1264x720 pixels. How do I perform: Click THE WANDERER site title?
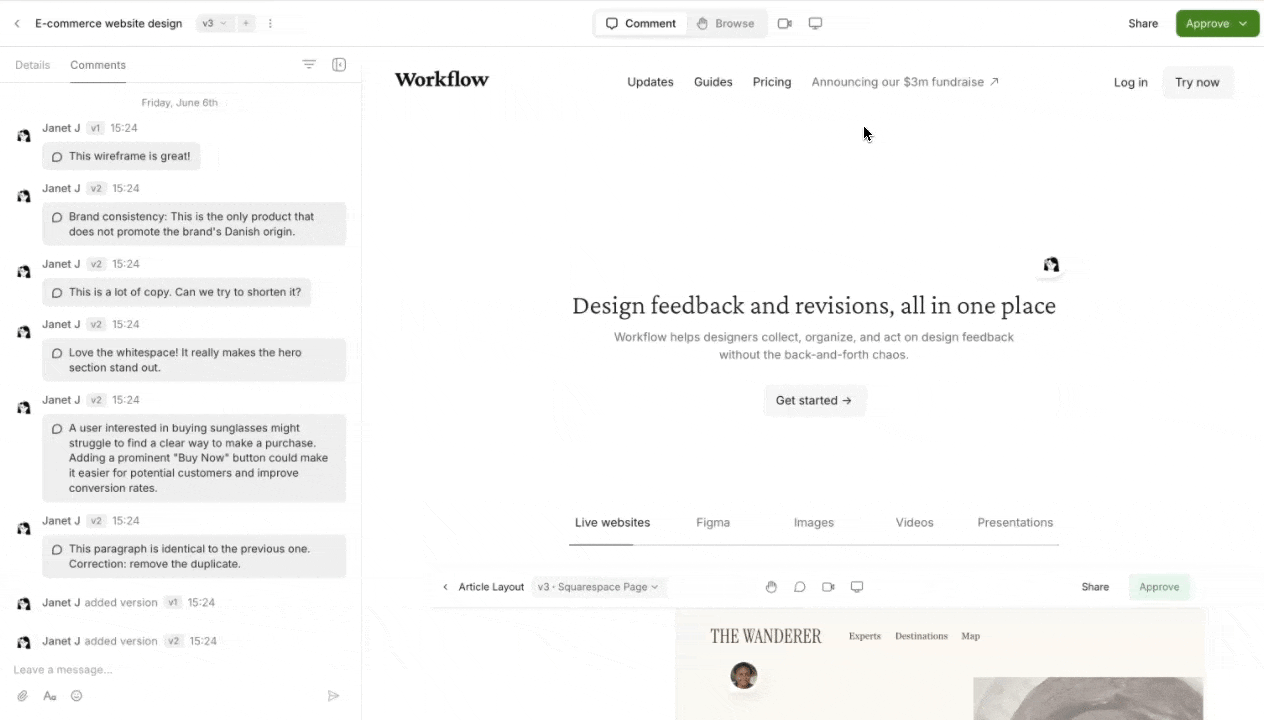766,636
